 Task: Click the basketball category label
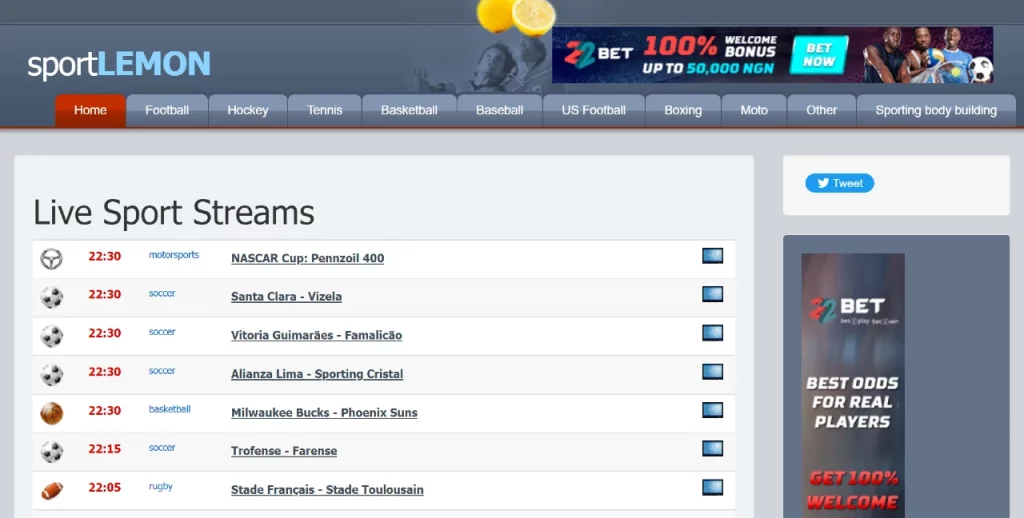(170, 409)
